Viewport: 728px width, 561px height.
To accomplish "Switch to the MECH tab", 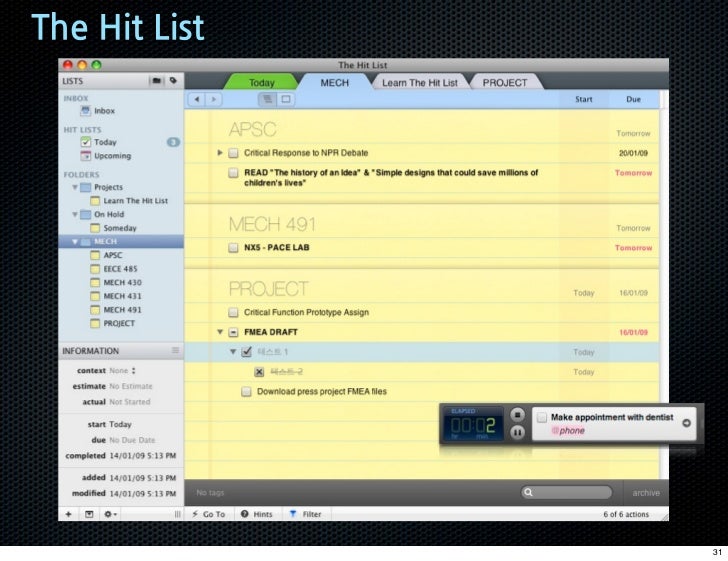I will (x=334, y=82).
